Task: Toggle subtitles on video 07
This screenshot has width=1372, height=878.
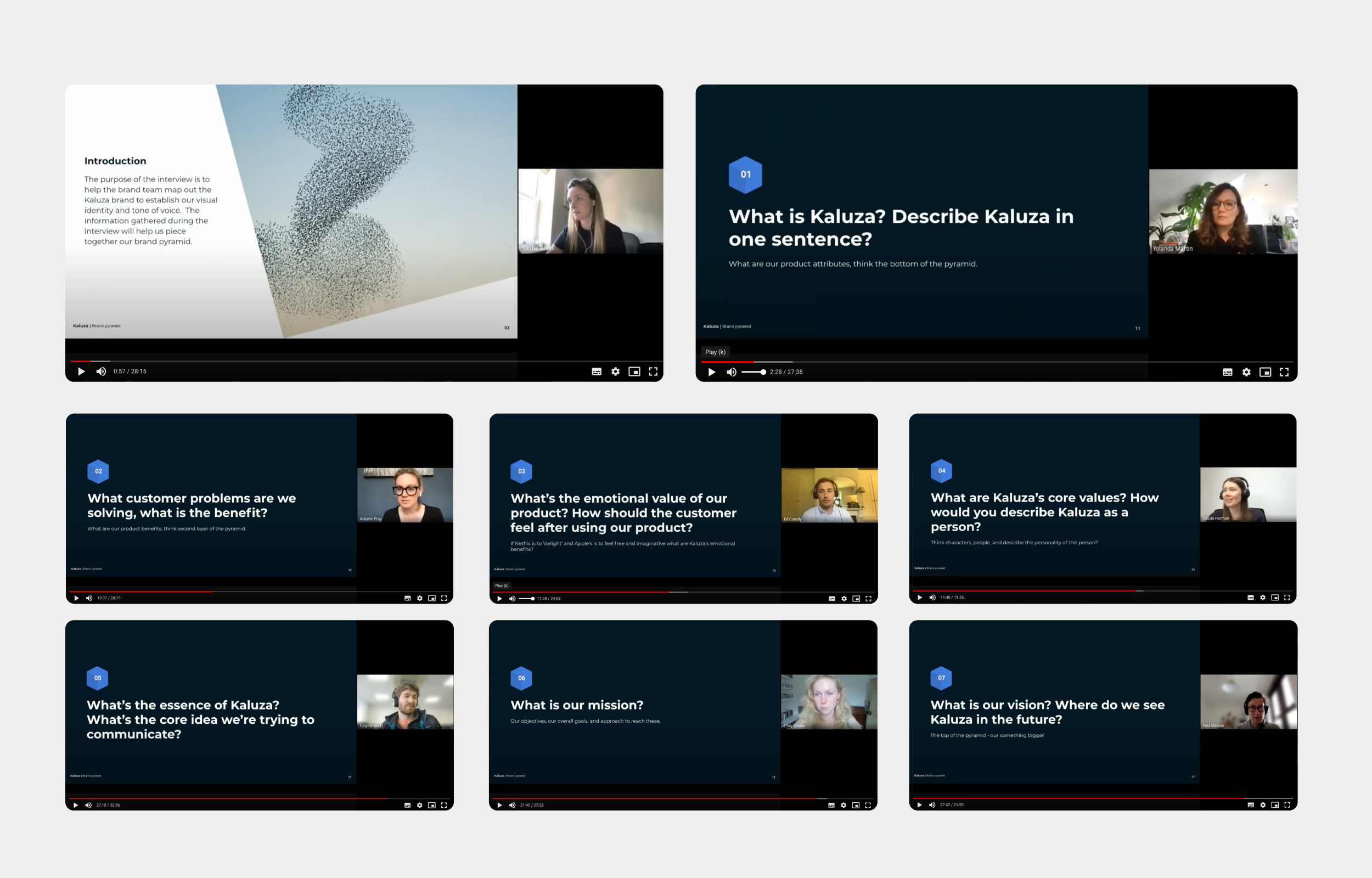Action: tap(1251, 804)
